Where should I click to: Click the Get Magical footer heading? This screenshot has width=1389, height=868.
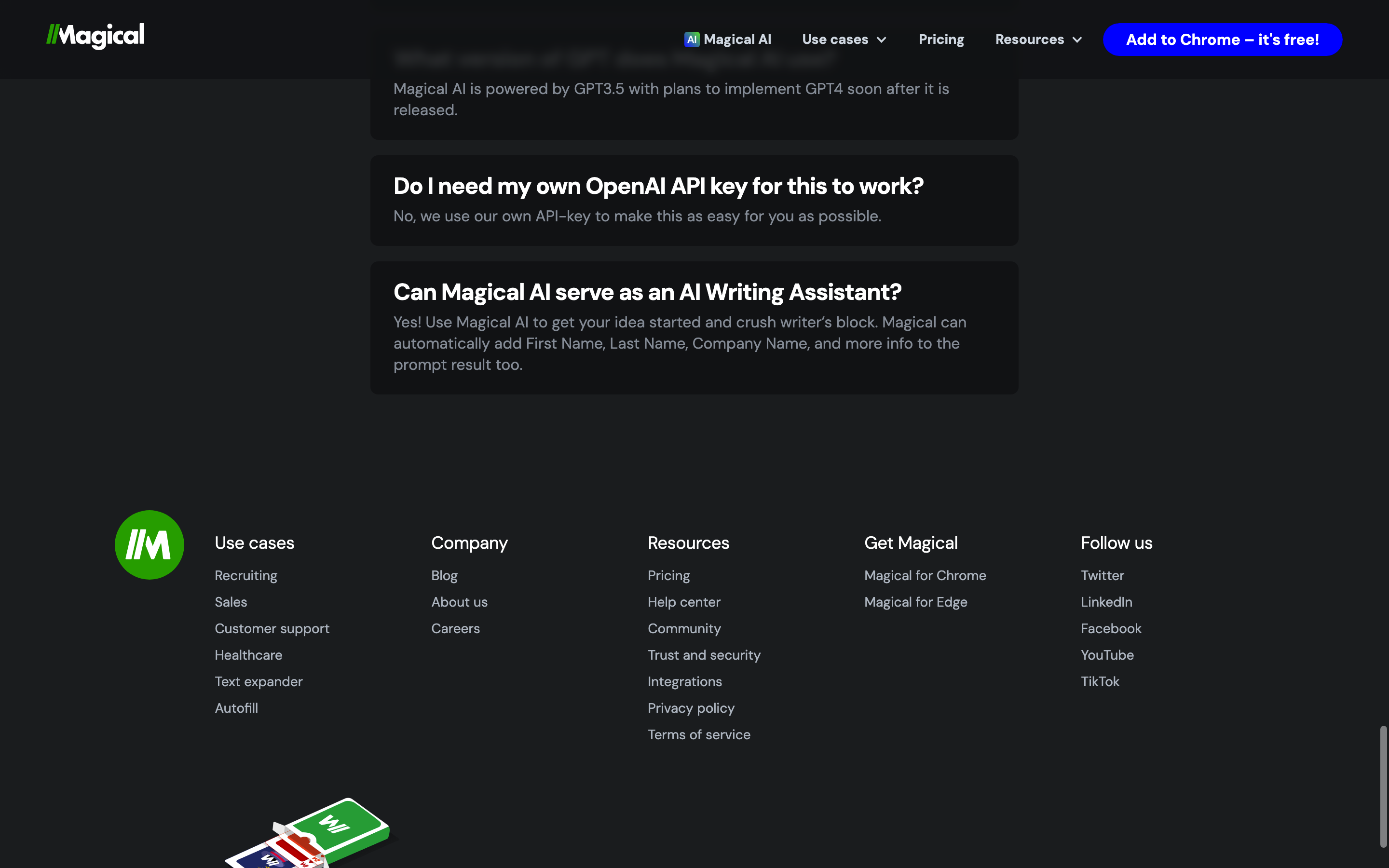point(911,542)
